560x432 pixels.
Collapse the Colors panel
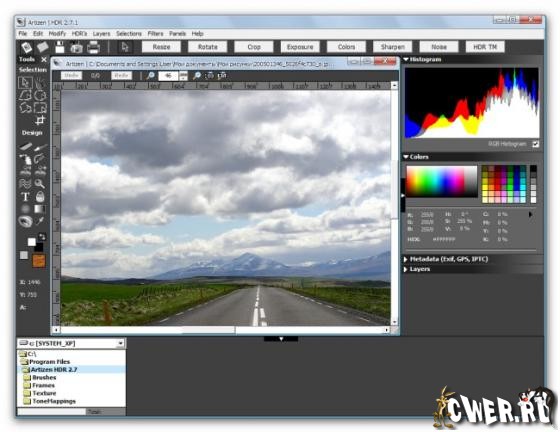point(406,157)
